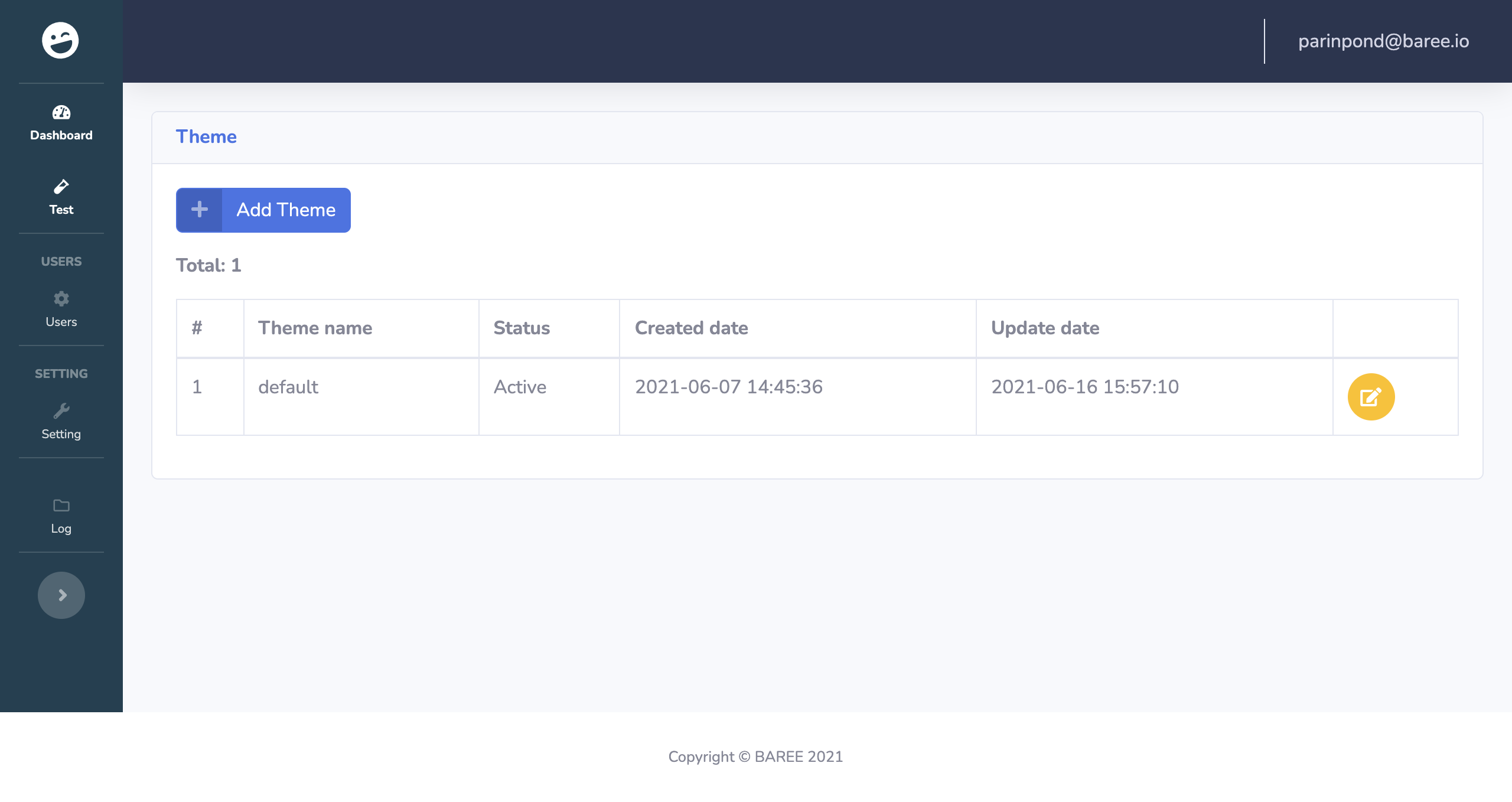Edit the default theme with yellow pencil
1512x802 pixels.
[x=1371, y=396]
